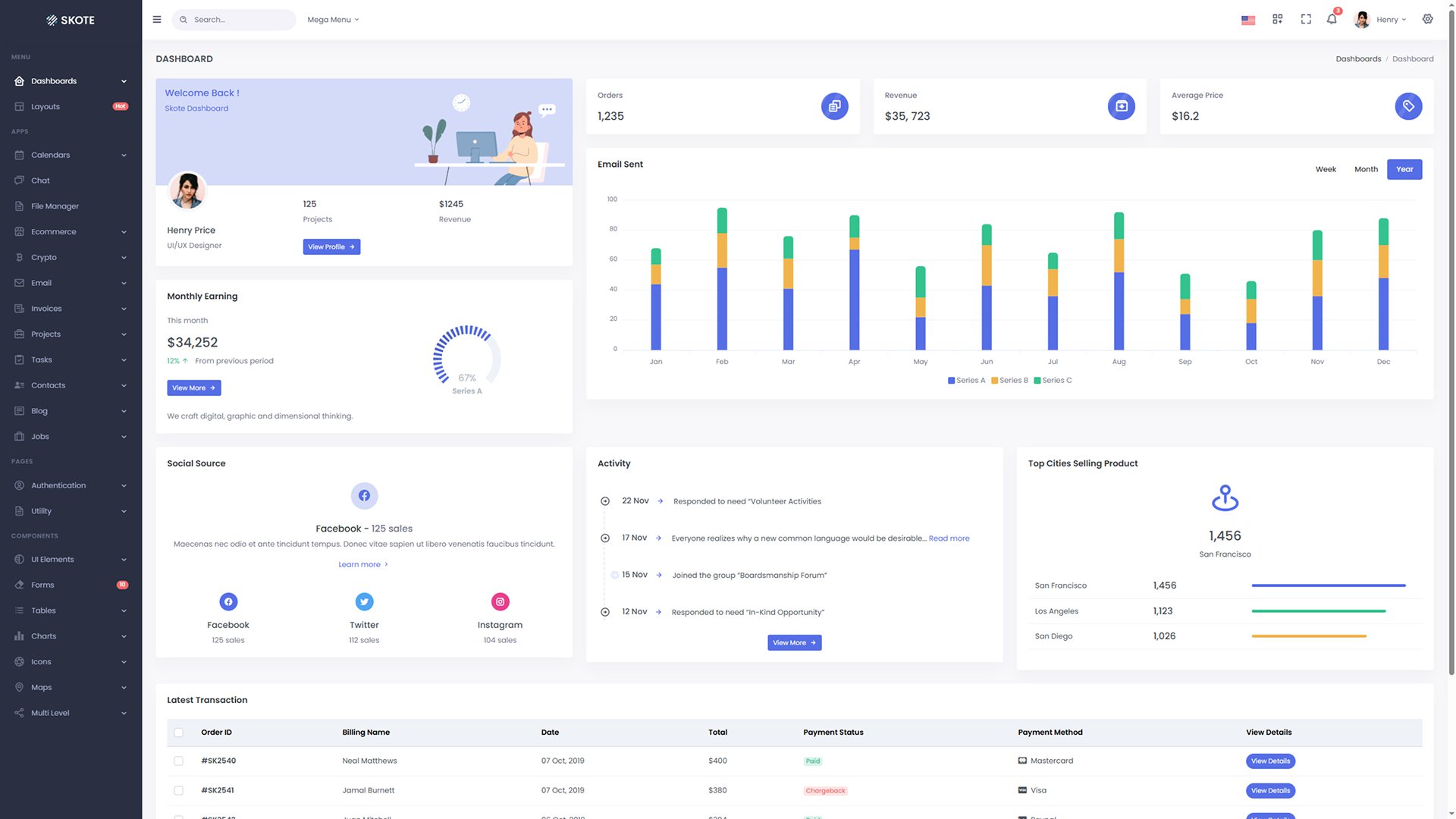The height and width of the screenshot is (819, 1456).
Task: Click the View Profile button
Action: tap(331, 247)
